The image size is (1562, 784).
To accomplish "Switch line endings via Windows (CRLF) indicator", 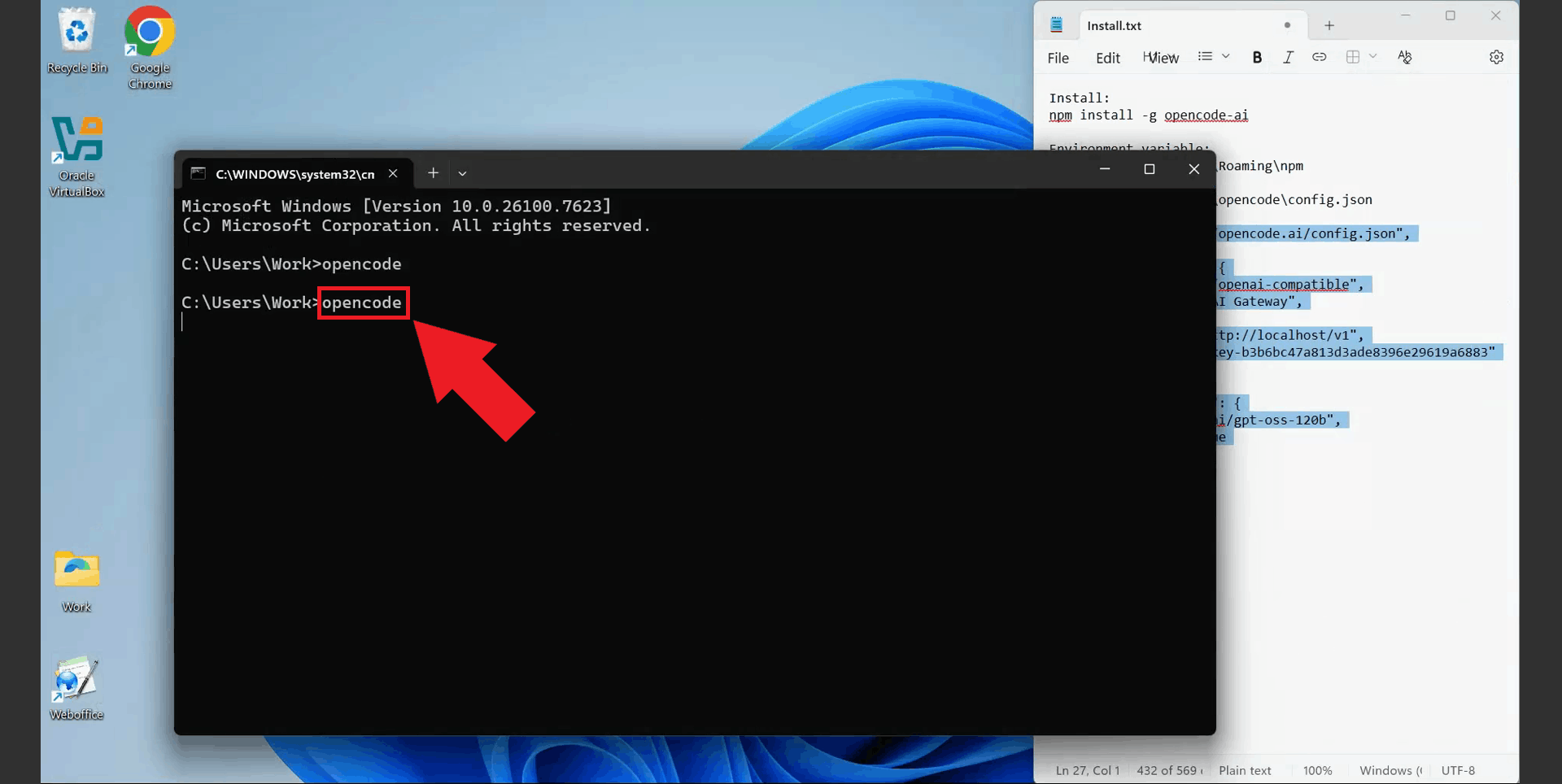I will point(1390,770).
